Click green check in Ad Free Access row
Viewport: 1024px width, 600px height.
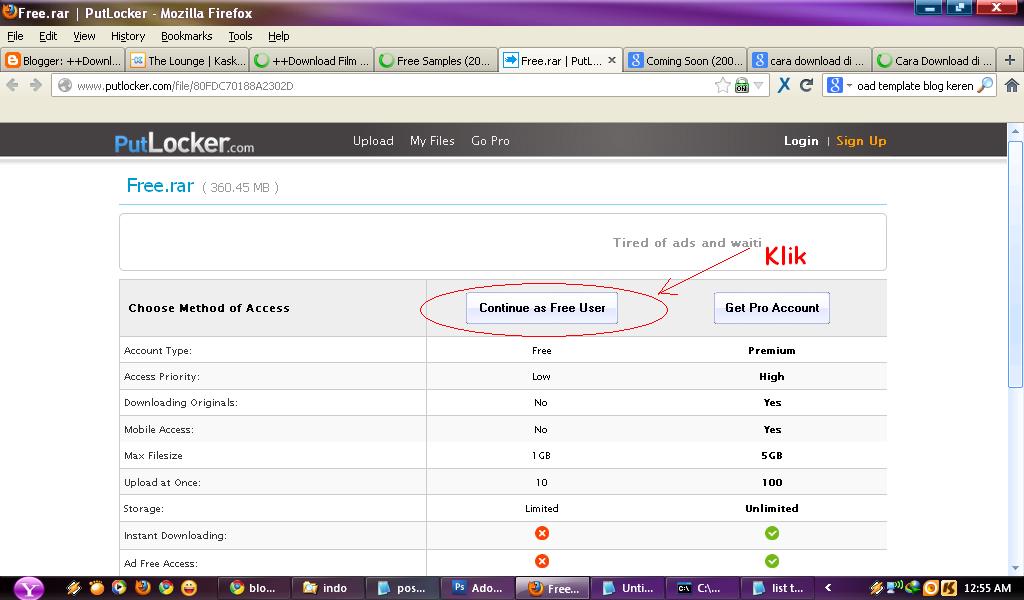tap(772, 561)
